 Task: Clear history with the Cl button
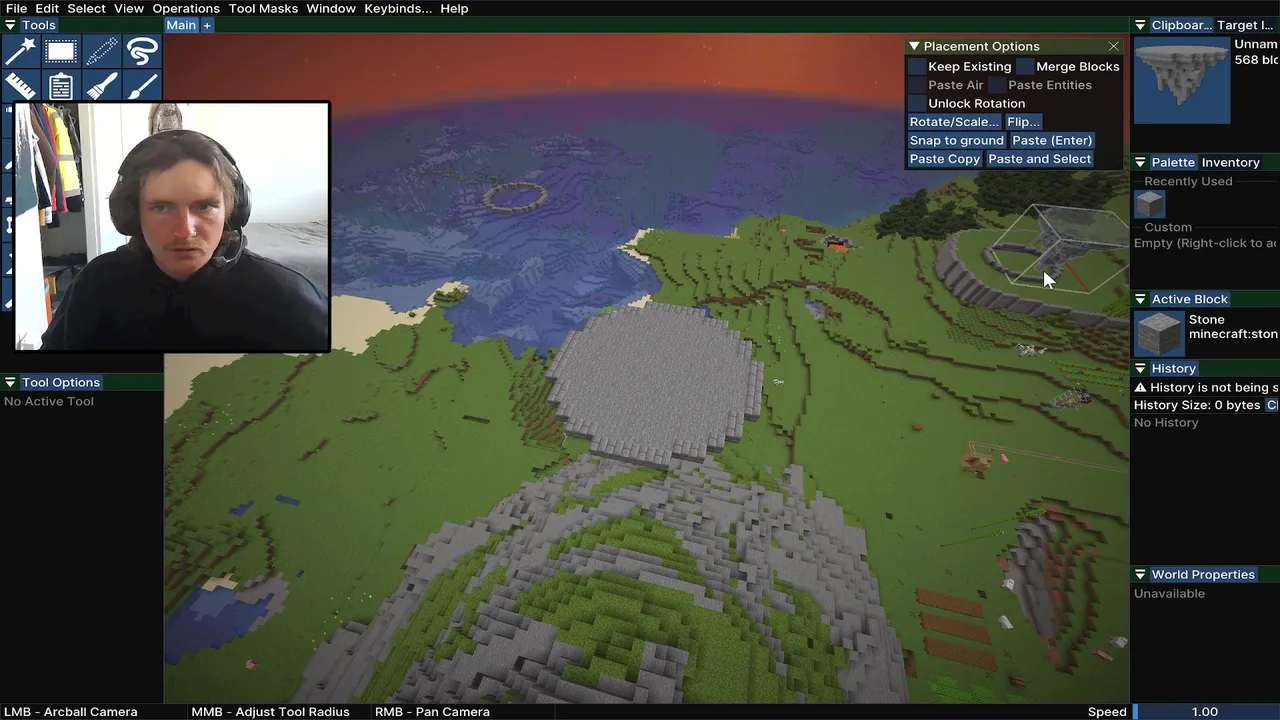click(1272, 405)
